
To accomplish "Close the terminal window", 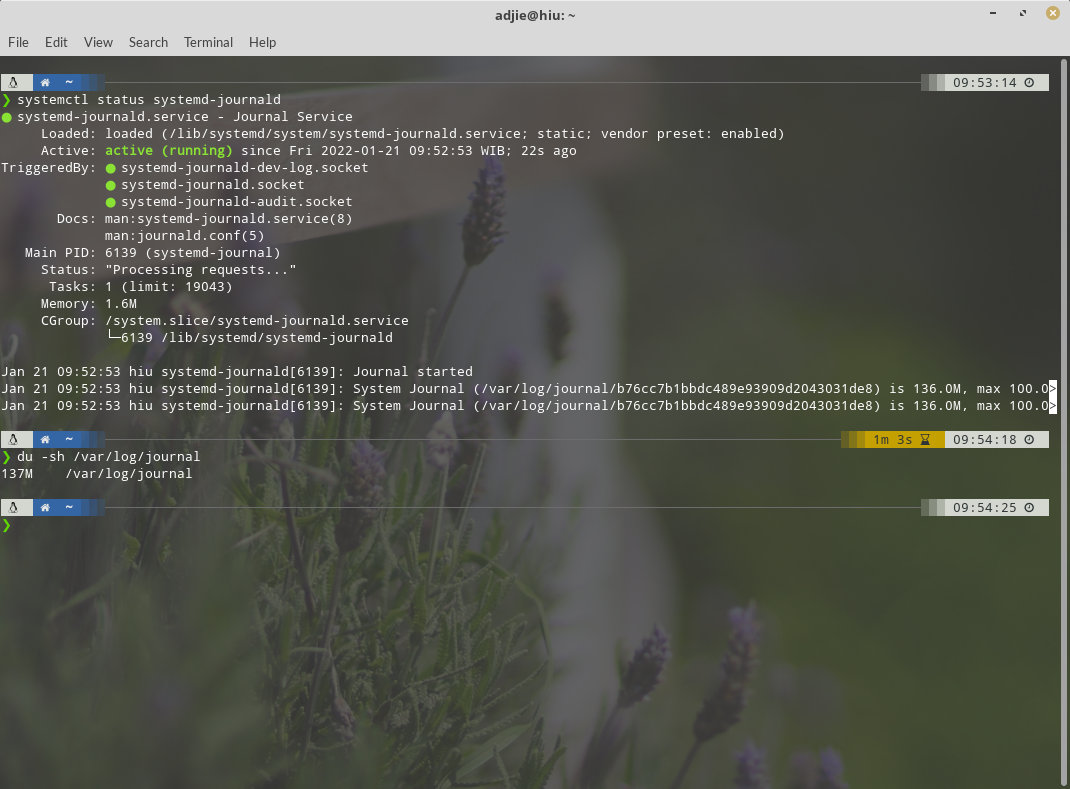I will pos(1053,14).
